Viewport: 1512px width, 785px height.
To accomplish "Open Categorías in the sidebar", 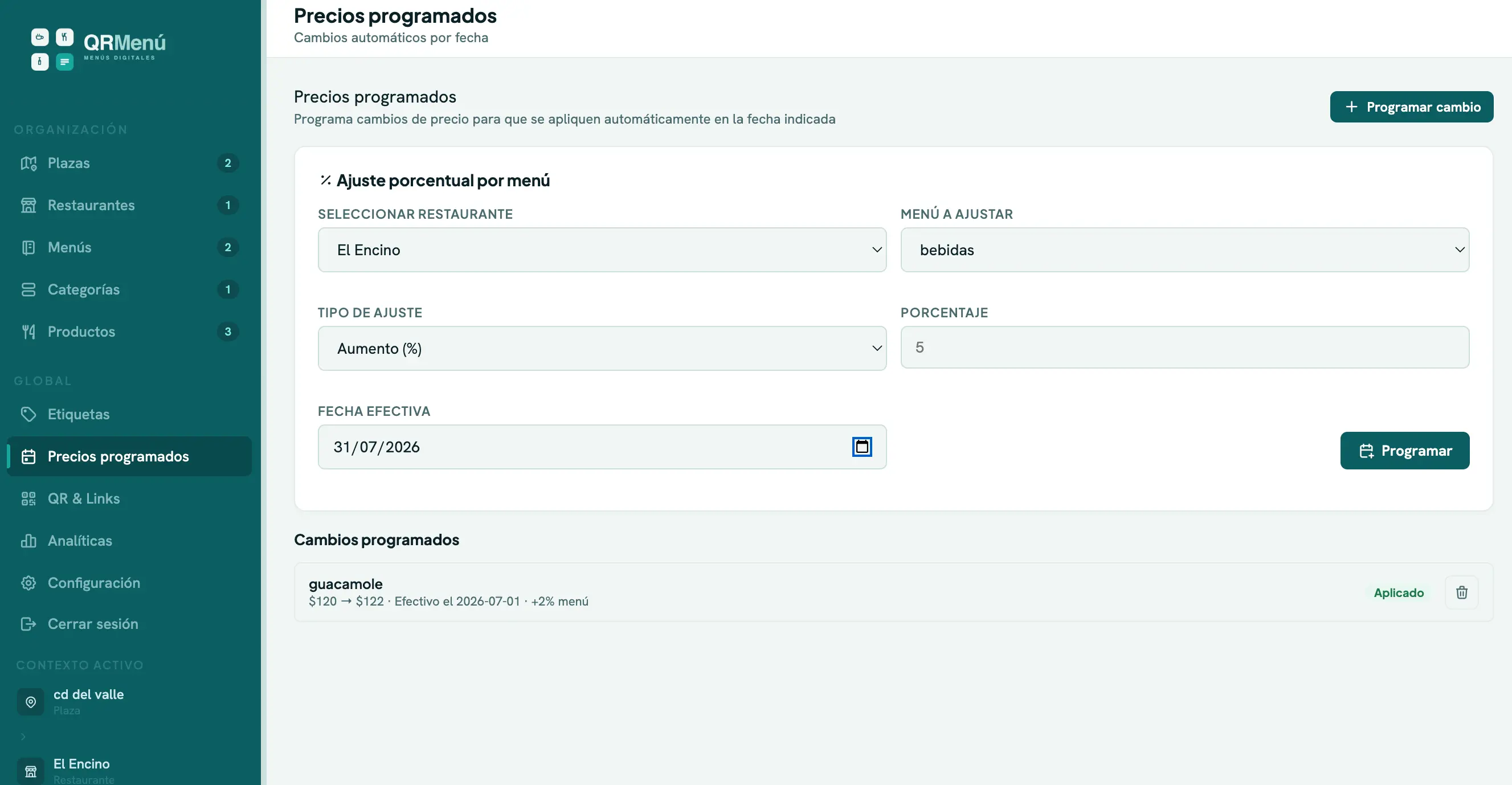I will pyautogui.click(x=129, y=290).
